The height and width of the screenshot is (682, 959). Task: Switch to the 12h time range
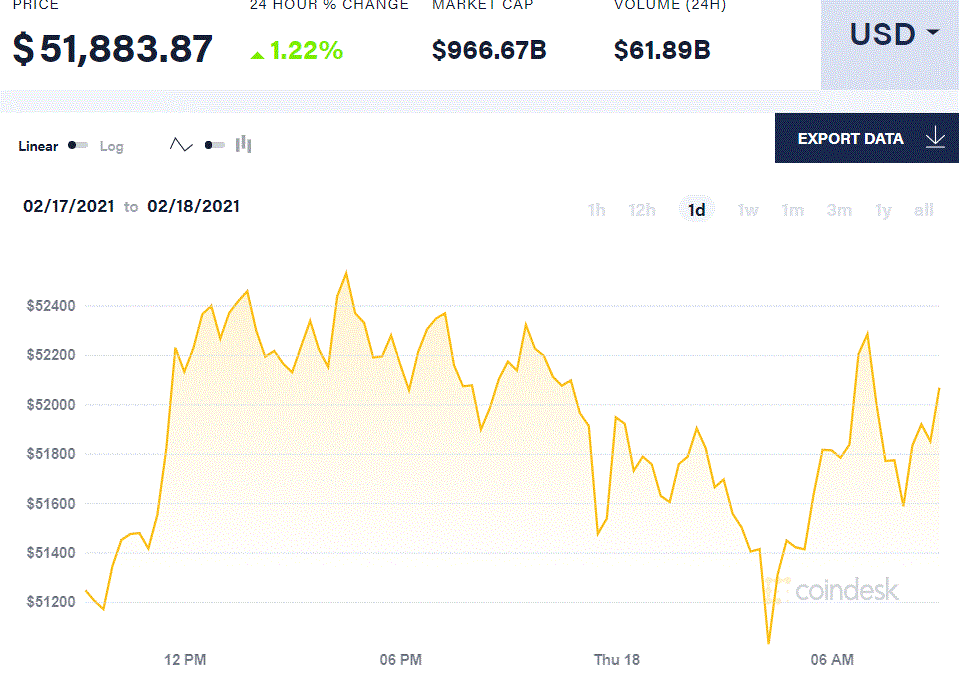tap(642, 210)
